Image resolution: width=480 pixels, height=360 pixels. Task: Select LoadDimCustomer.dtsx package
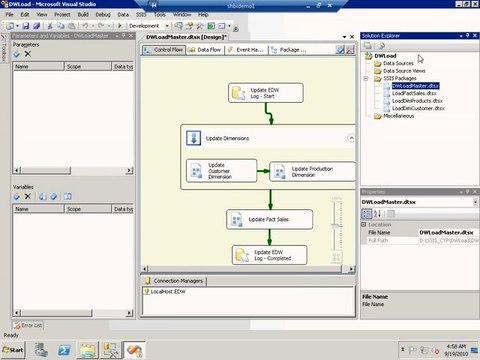click(418, 108)
